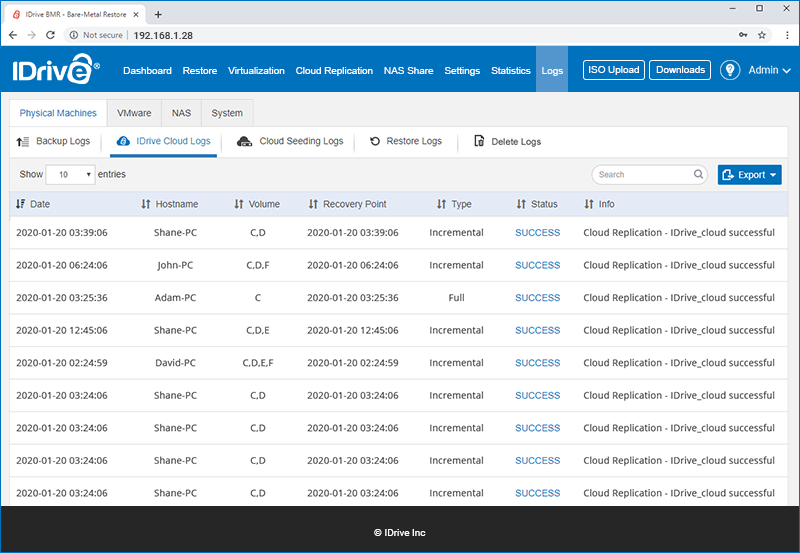
Task: Open Backup Logs sub-tab
Action: [54, 141]
